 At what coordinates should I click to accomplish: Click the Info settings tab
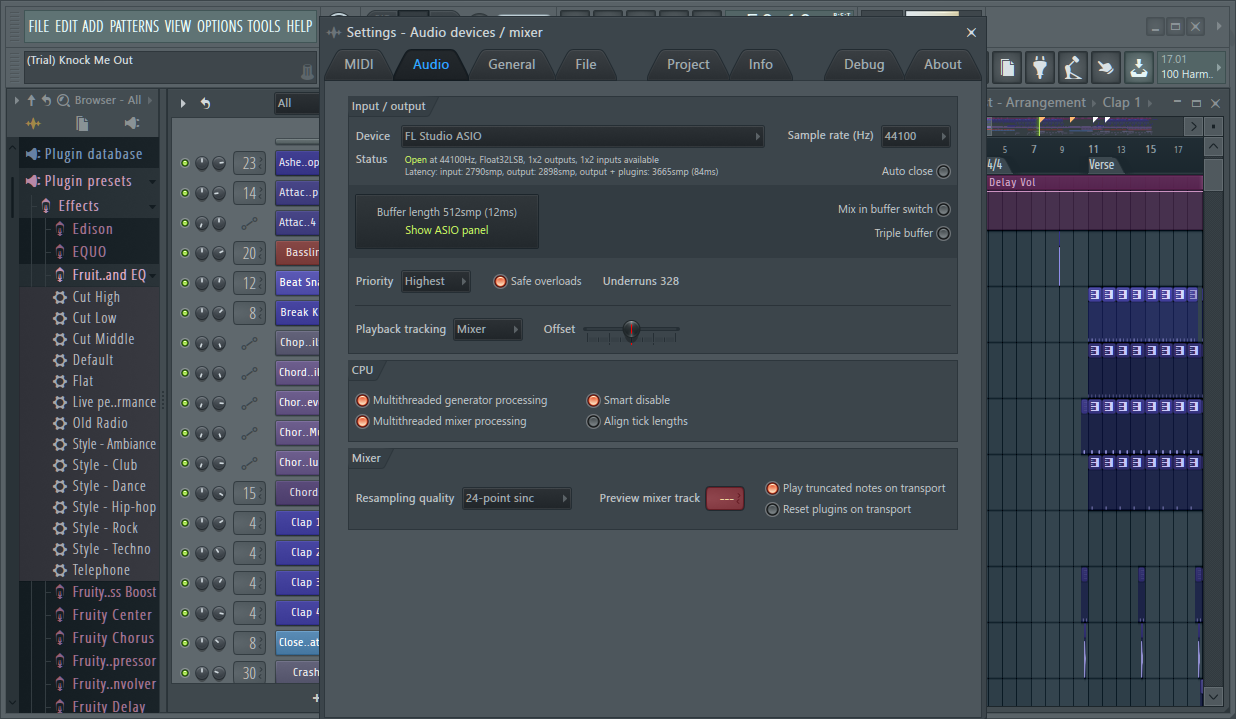tap(761, 64)
